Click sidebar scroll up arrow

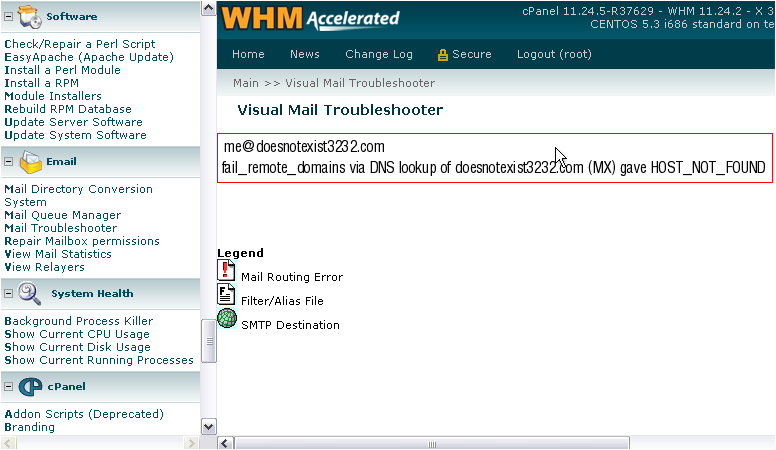pyautogui.click(x=208, y=8)
